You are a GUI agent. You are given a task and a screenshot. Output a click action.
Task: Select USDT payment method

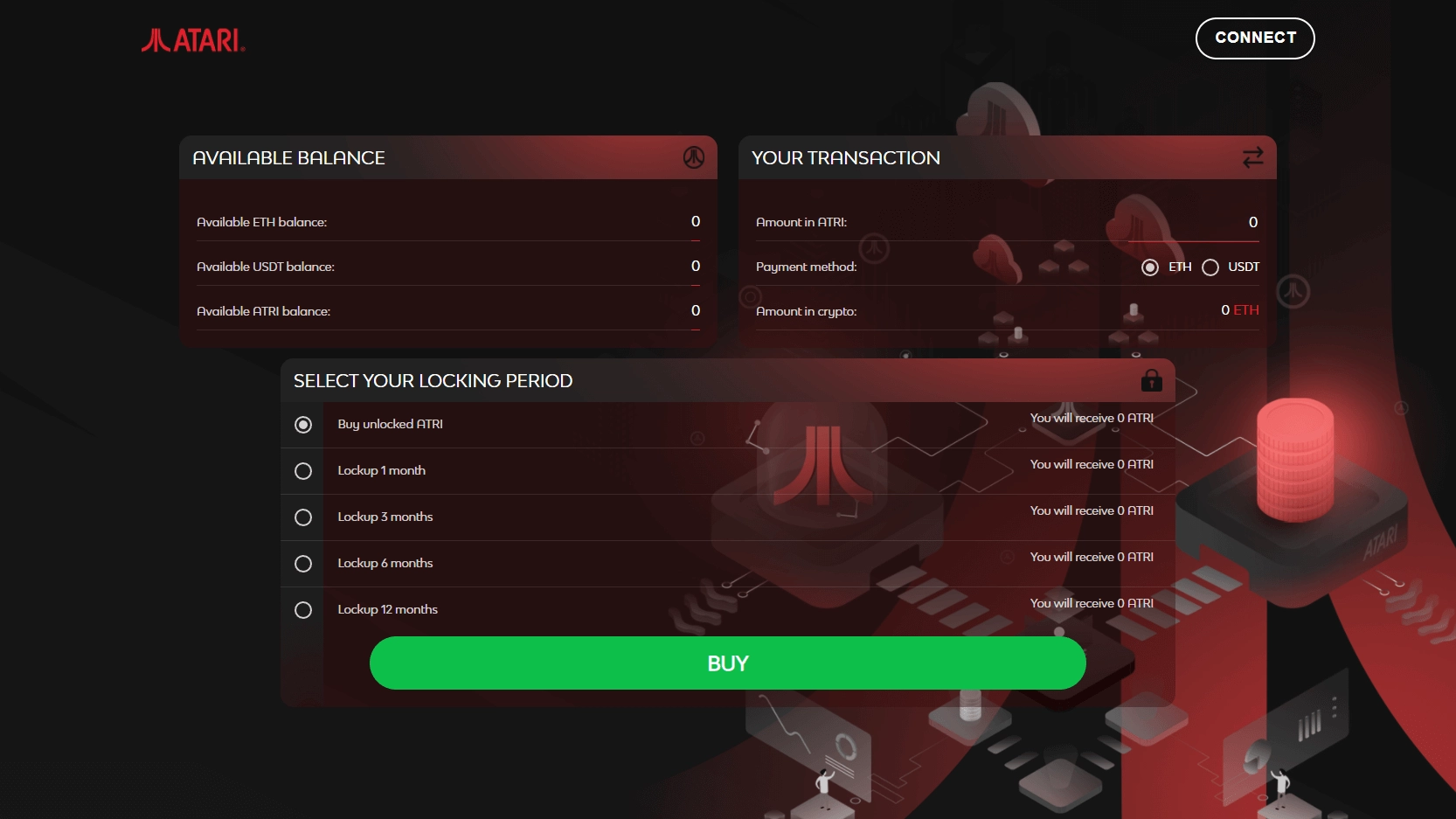click(1210, 267)
